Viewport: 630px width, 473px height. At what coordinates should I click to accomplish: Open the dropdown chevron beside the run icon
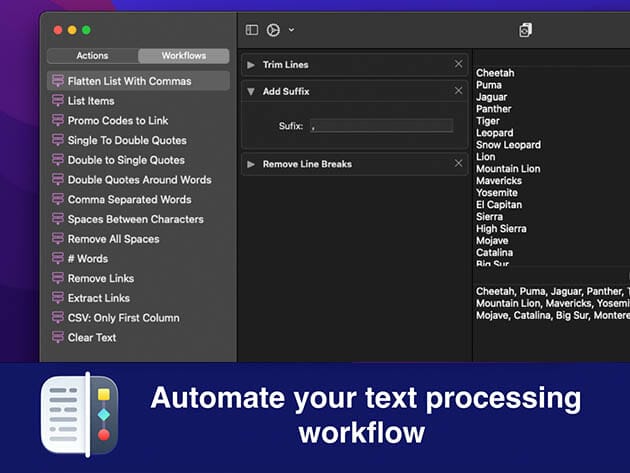pos(291,30)
